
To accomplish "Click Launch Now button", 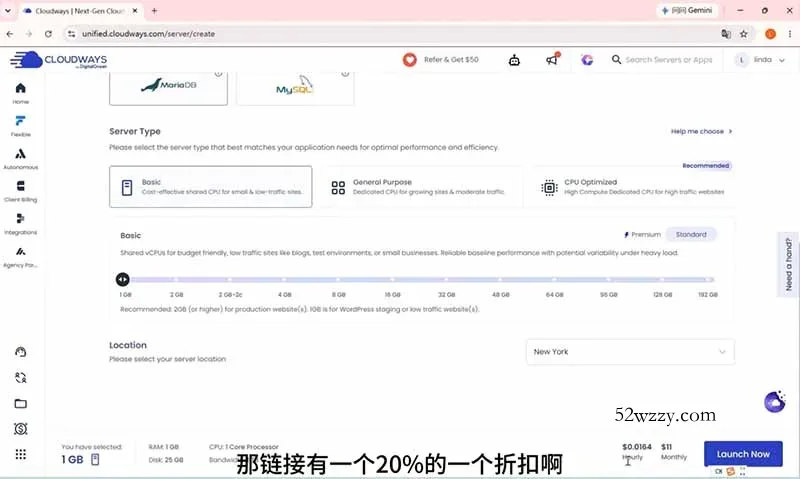I will pos(743,454).
